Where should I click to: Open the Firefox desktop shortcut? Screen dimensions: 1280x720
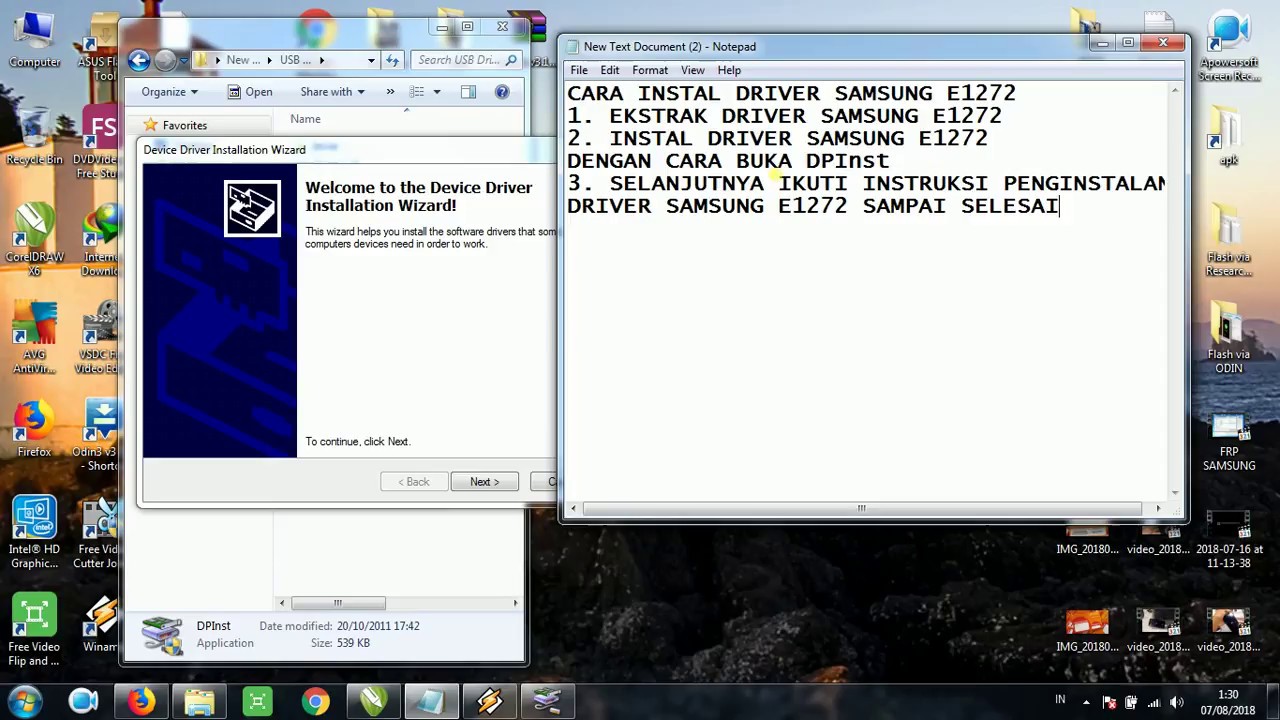34,430
